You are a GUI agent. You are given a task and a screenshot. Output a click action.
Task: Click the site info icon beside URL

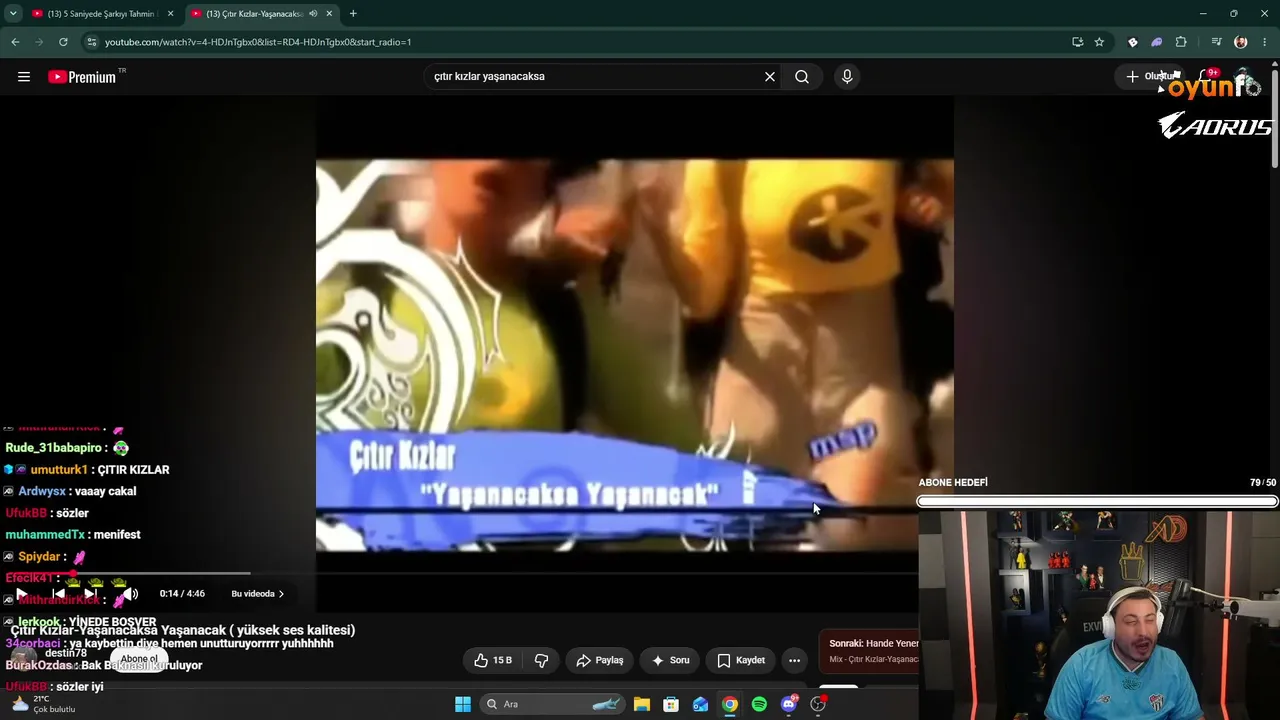click(92, 42)
